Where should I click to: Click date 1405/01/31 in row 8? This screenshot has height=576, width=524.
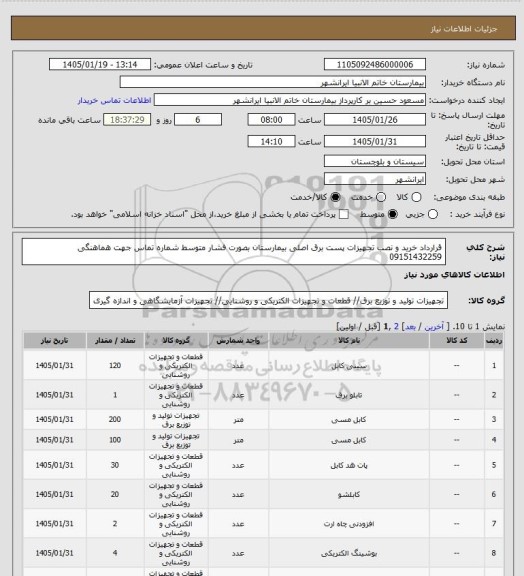54,553
